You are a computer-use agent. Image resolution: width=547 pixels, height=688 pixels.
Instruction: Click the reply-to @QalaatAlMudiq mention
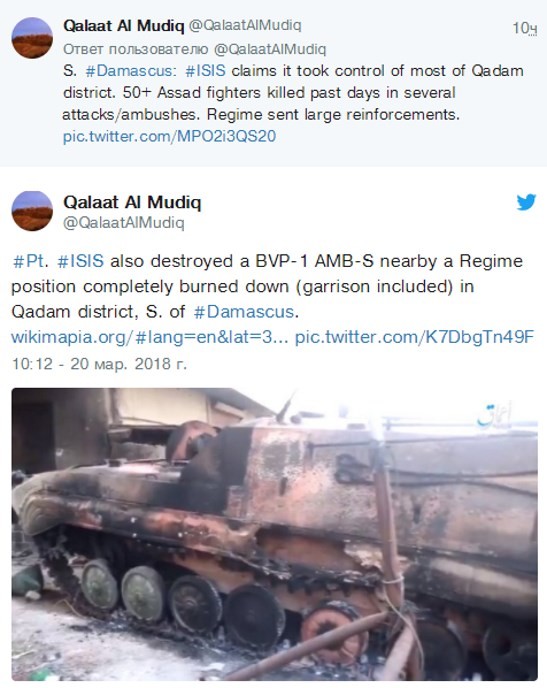(x=270, y=49)
